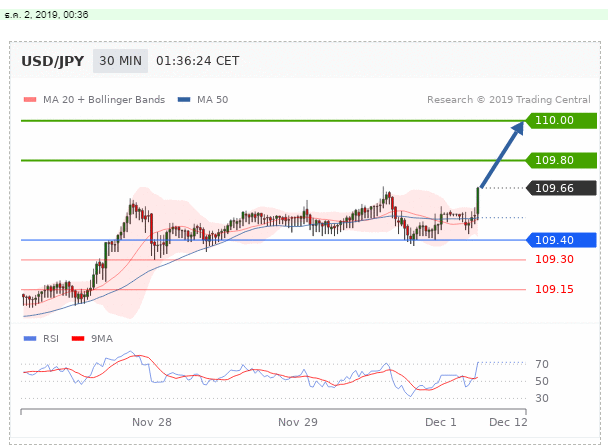This screenshot has height=448, width=608.
Task: Click the 109.80 resistance price tag
Action: (x=561, y=160)
